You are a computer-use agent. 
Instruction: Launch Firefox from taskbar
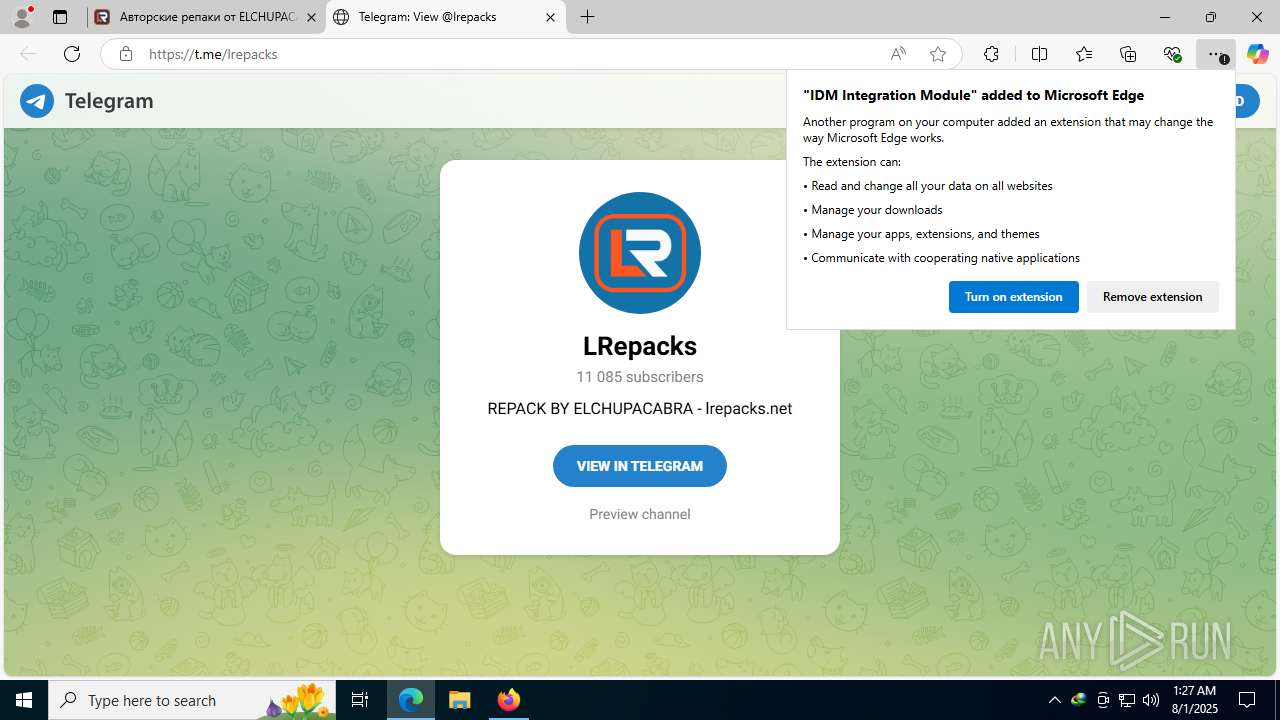(508, 700)
